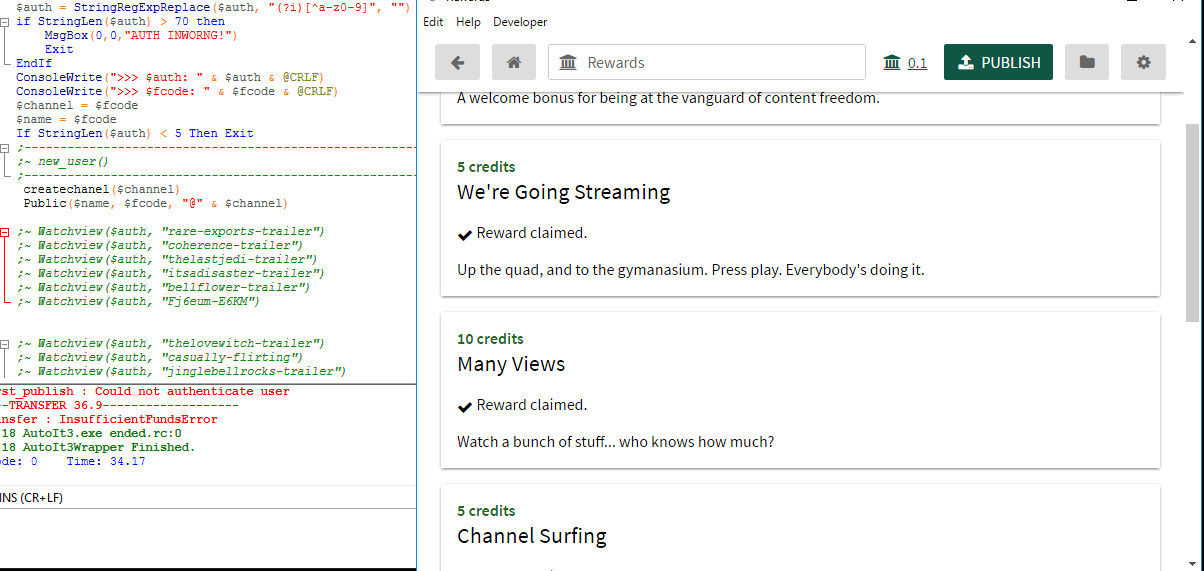Click the MsgBox AUTH INWORNG line
Image resolution: width=1204 pixels, height=571 pixels.
(x=140, y=35)
